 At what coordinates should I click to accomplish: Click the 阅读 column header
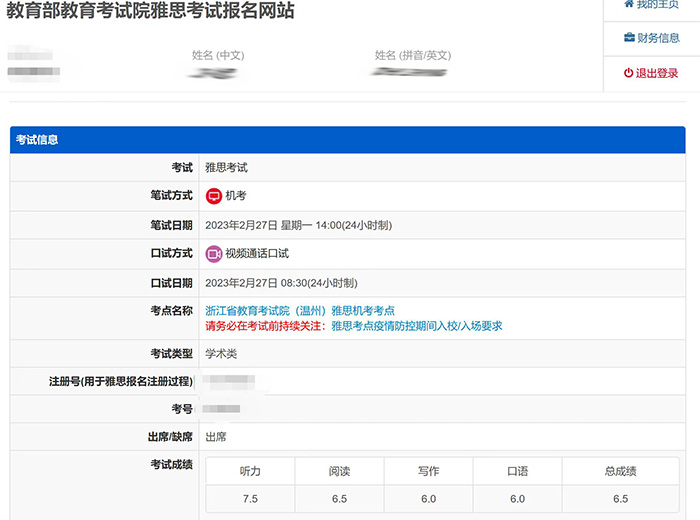[x=339, y=471]
